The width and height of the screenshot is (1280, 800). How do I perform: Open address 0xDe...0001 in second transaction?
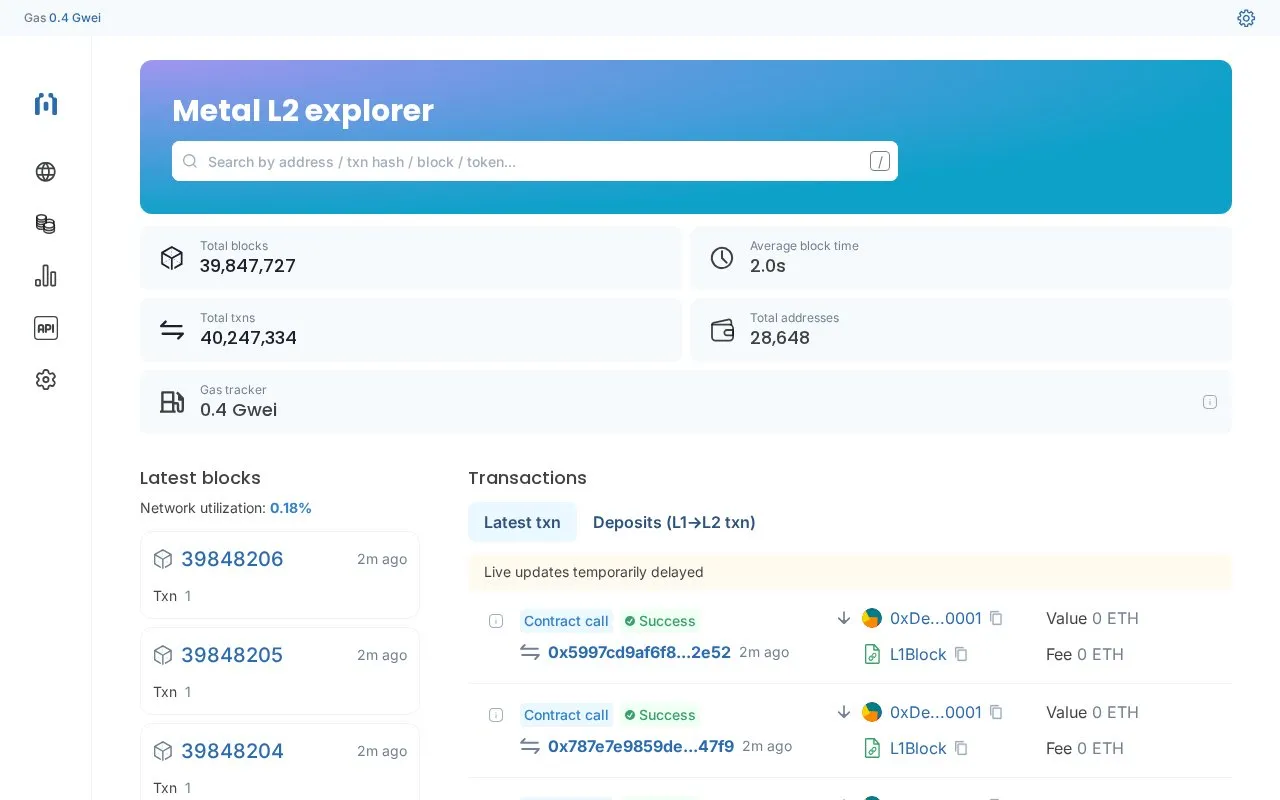point(935,712)
